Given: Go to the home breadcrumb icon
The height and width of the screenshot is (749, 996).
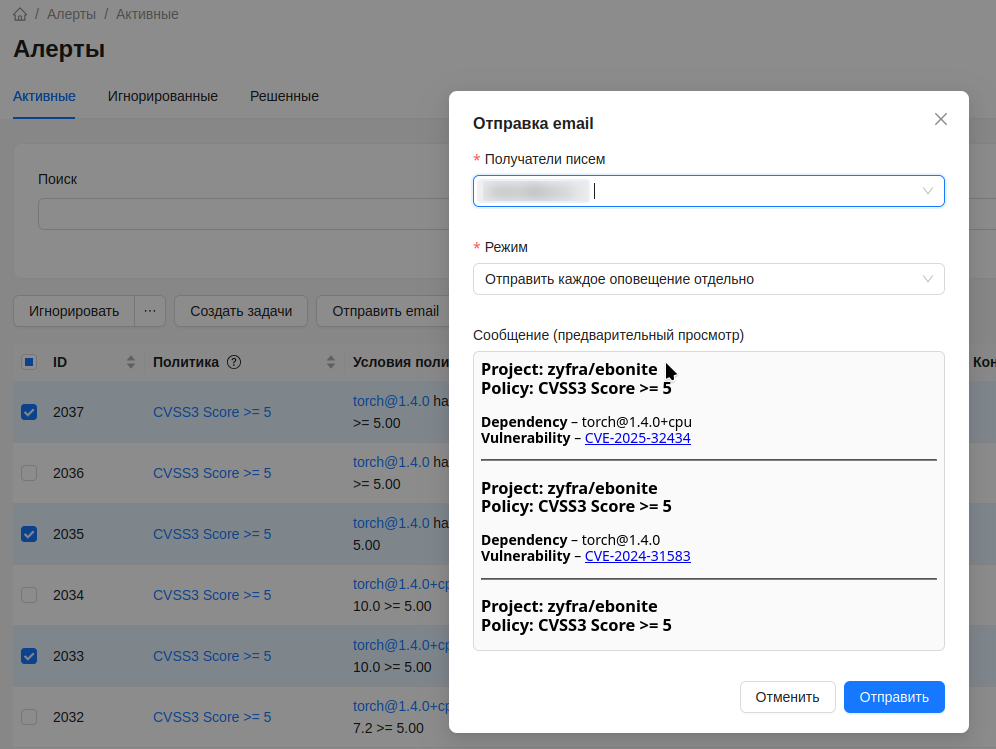Looking at the screenshot, I should [20, 14].
